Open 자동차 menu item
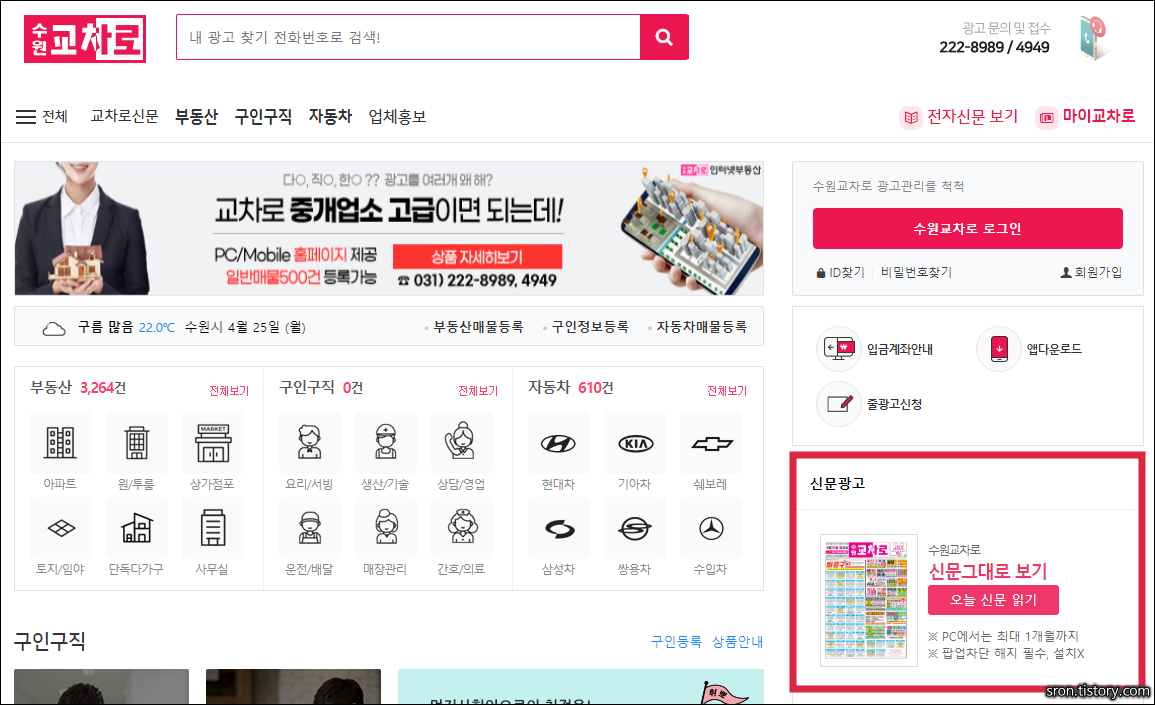This screenshot has width=1155, height=705. tap(331, 116)
